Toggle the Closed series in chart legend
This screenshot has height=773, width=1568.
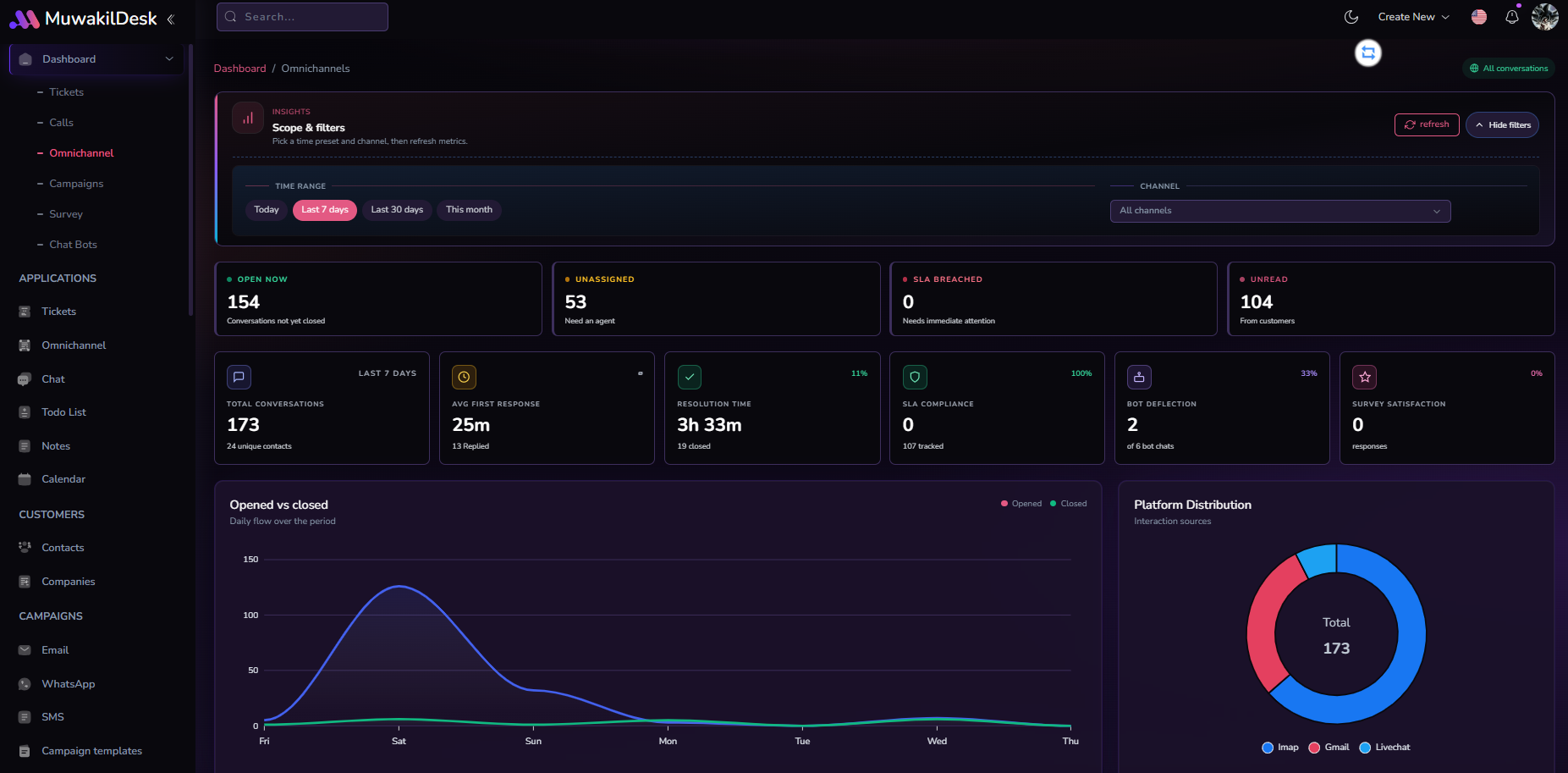tap(1069, 504)
